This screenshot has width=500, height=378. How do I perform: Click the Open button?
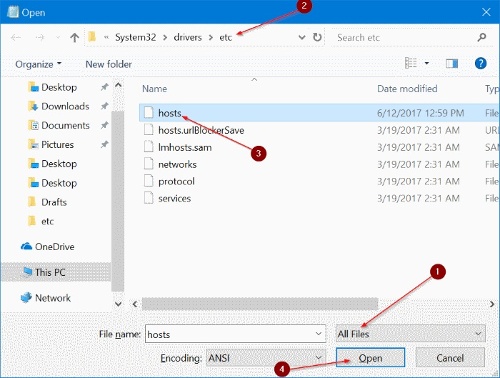point(370,358)
